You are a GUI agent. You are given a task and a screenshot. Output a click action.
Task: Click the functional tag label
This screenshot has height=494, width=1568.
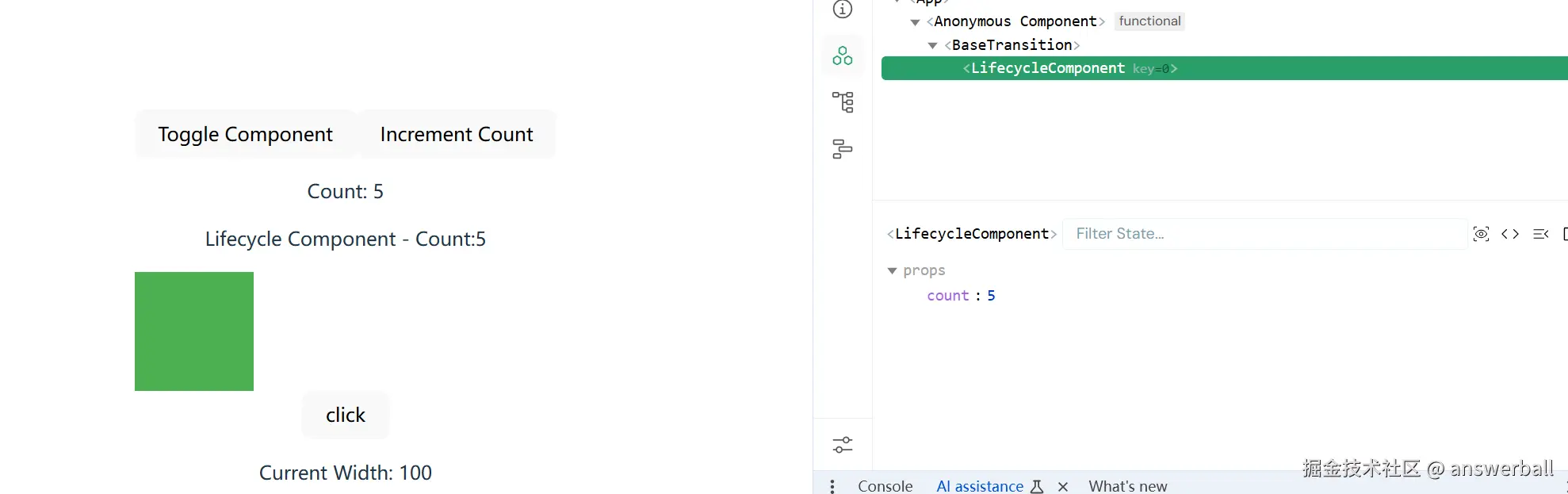tap(1149, 21)
